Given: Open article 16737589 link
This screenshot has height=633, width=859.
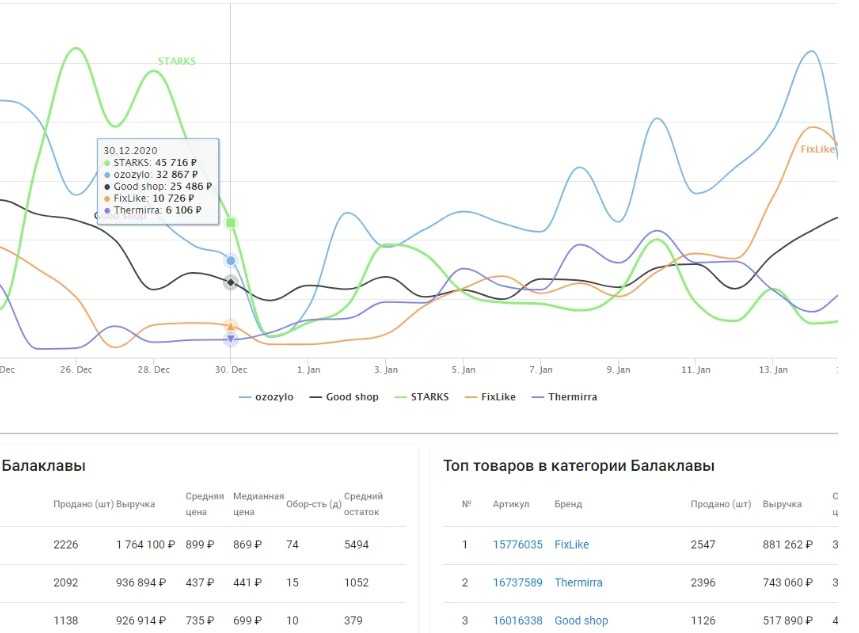Looking at the screenshot, I should pos(517,583).
